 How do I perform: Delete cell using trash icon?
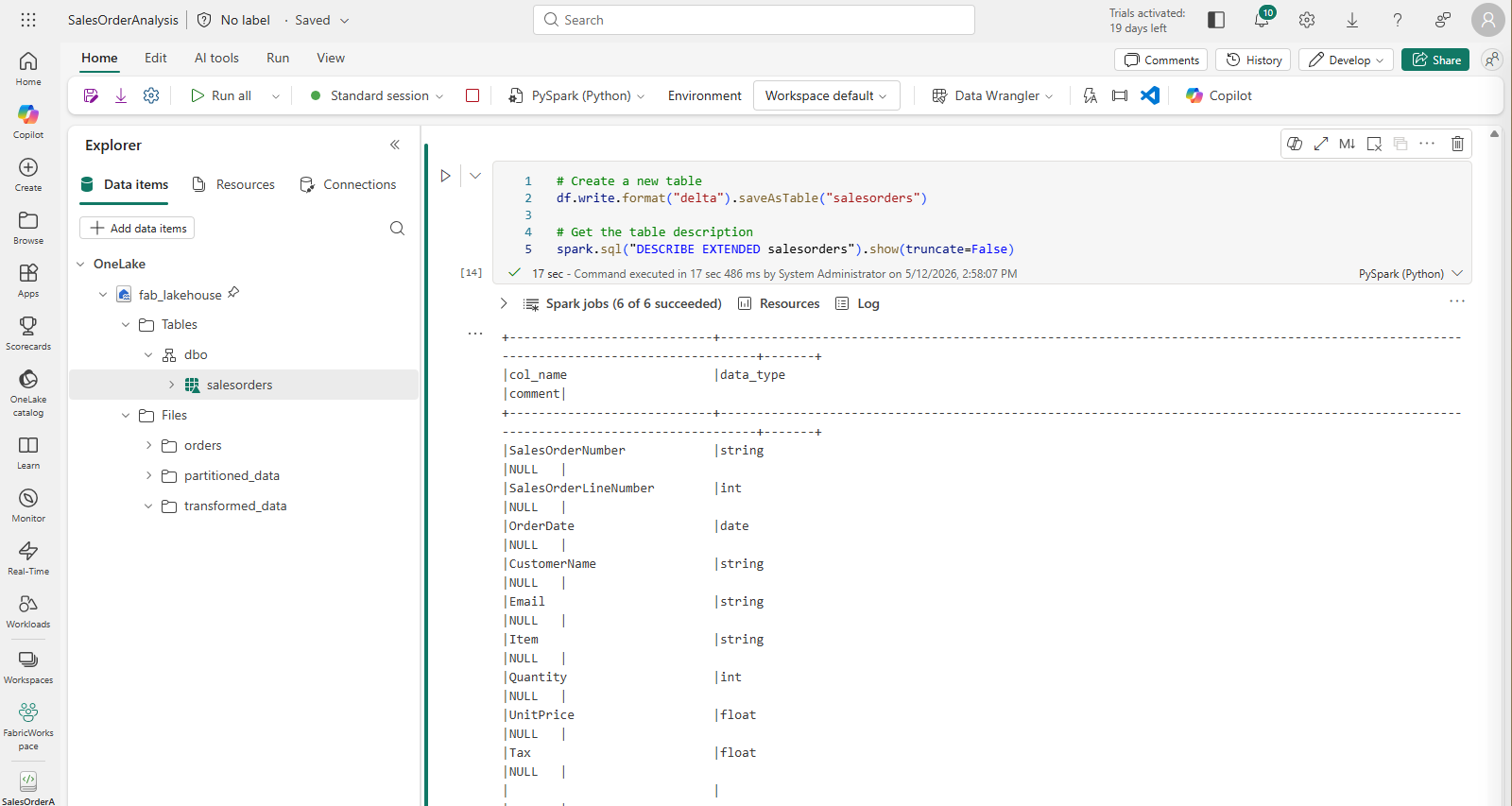[x=1458, y=144]
